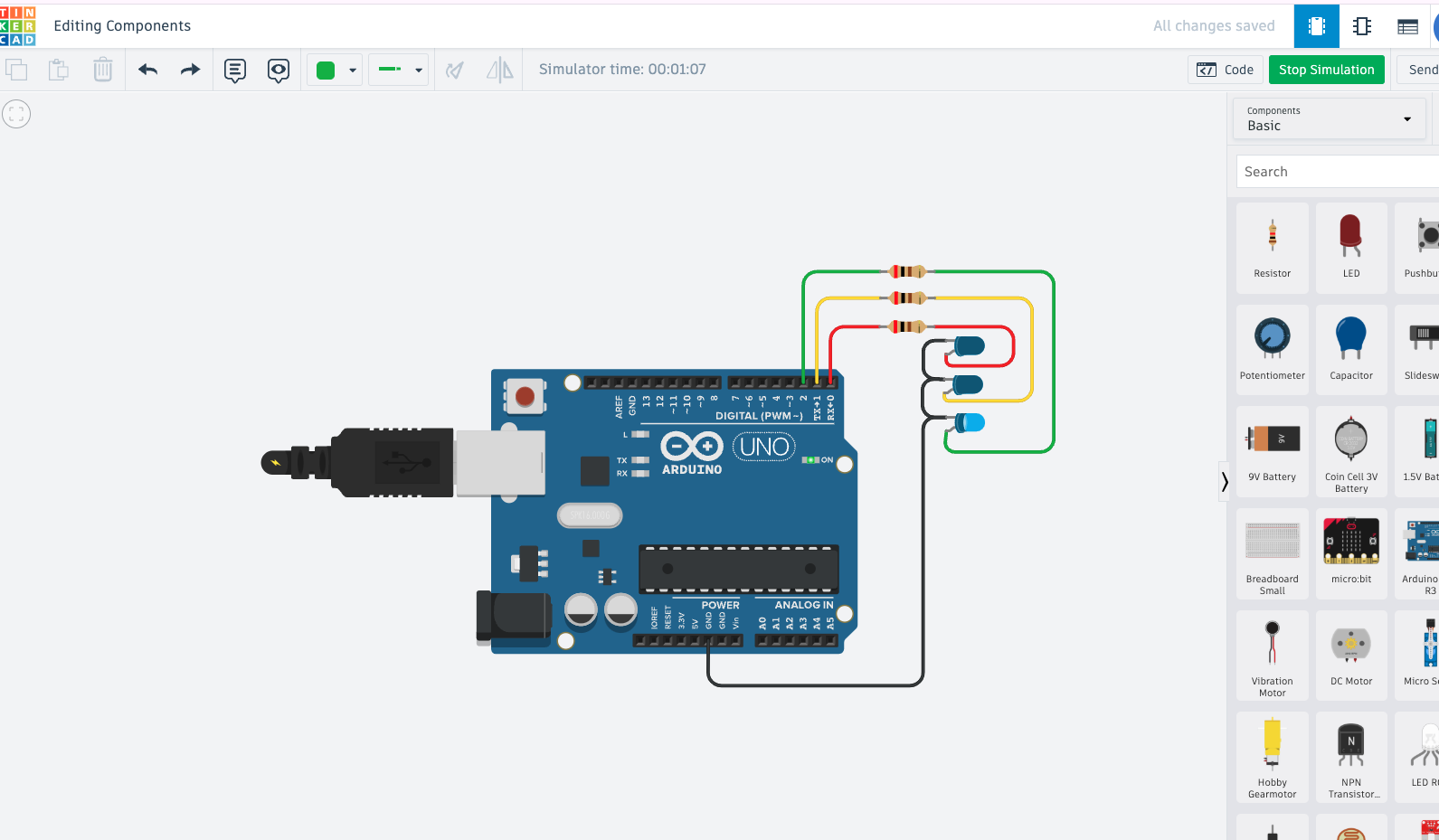The height and width of the screenshot is (840, 1439).
Task: Click the top dark blue LED
Action: (970, 345)
